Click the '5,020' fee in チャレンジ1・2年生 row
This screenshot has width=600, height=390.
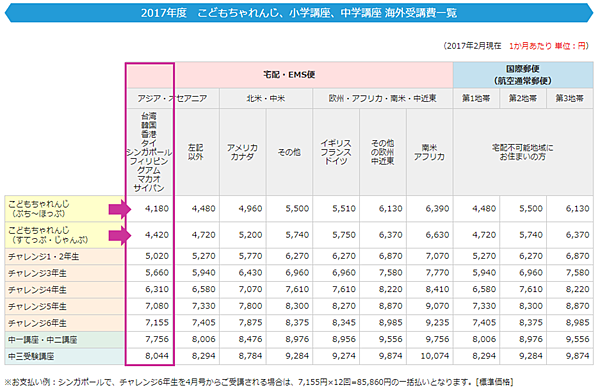pos(157,256)
